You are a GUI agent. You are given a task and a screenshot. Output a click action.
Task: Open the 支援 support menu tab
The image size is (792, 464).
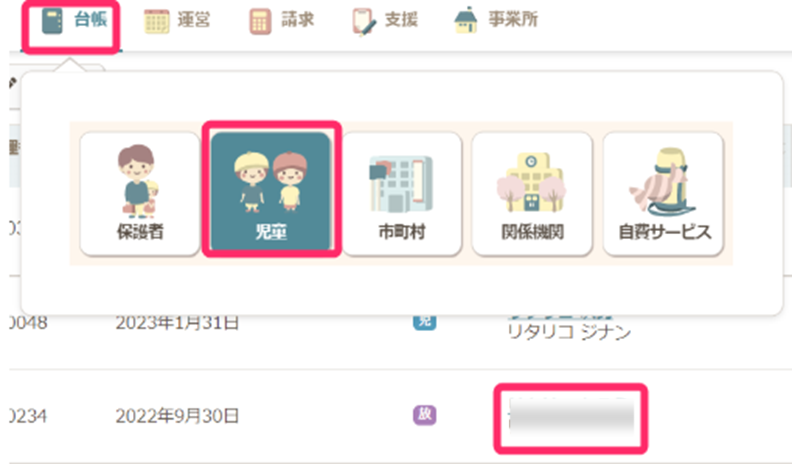(385, 21)
